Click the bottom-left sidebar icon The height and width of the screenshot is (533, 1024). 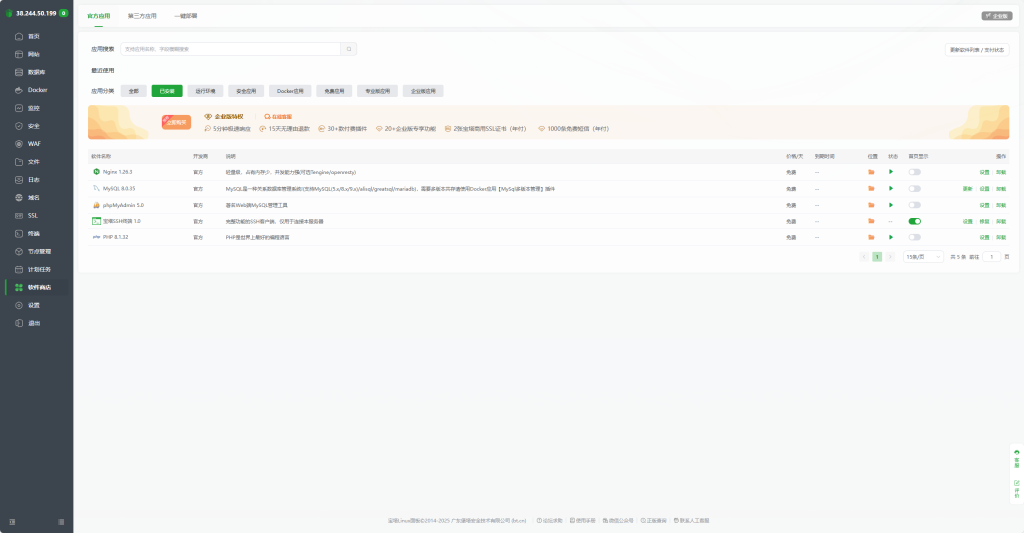click(x=12, y=522)
